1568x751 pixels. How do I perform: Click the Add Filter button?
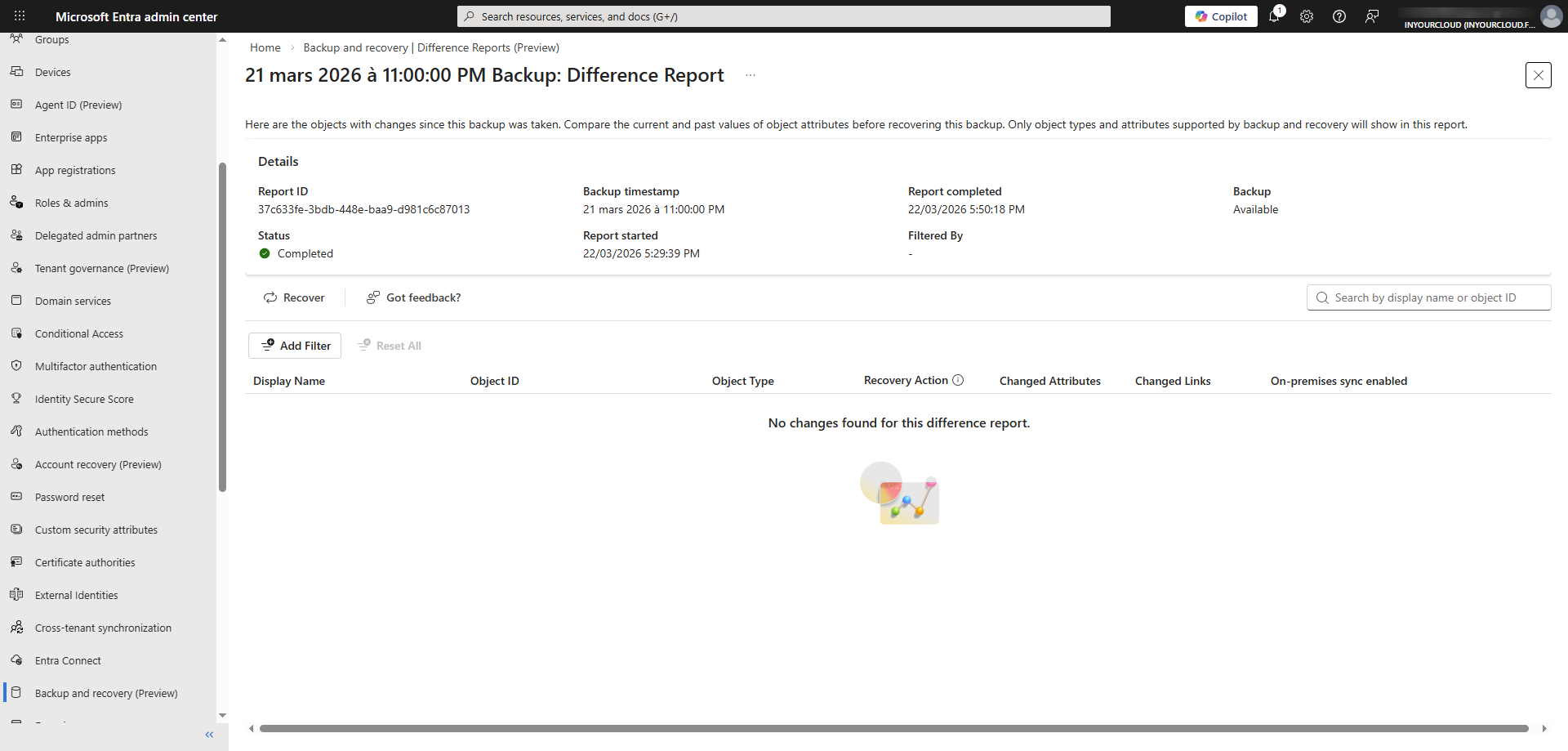[x=295, y=346]
